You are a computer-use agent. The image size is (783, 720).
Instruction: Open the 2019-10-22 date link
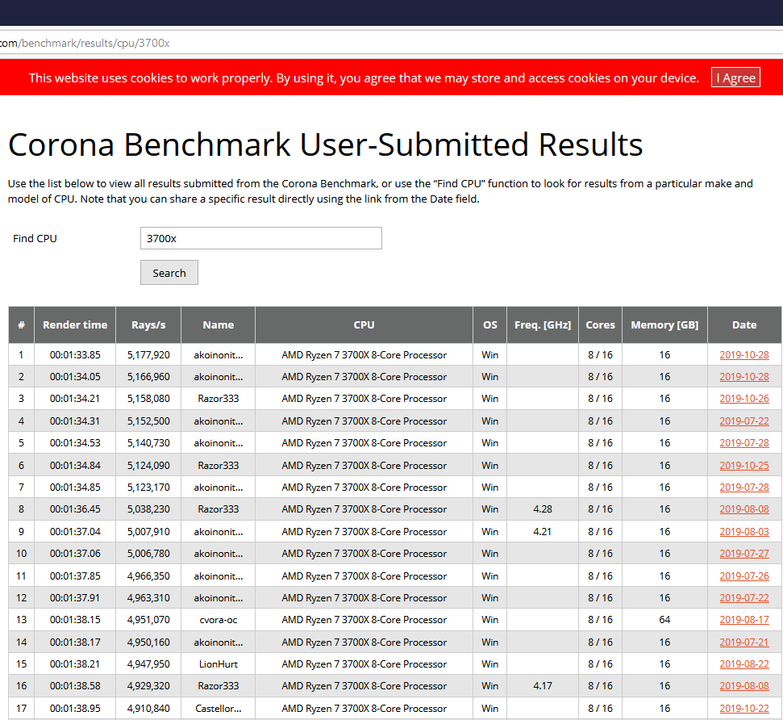click(744, 709)
